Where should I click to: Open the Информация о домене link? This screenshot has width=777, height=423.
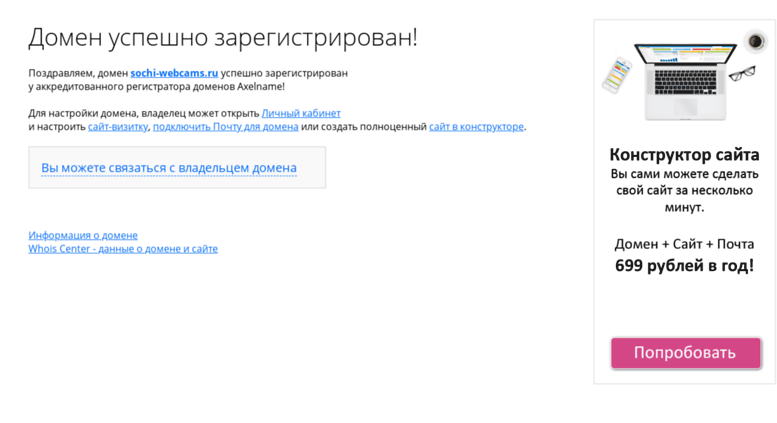pos(83,235)
